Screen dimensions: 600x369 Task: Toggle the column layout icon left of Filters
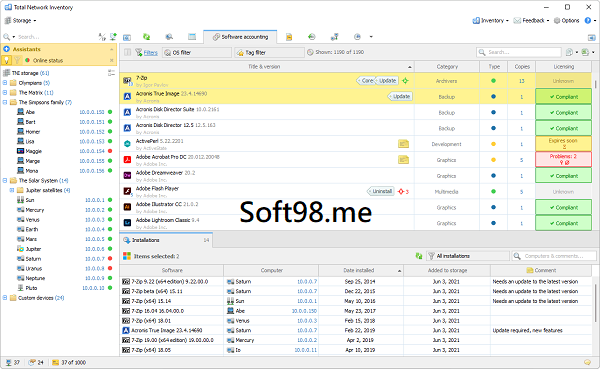click(x=127, y=52)
